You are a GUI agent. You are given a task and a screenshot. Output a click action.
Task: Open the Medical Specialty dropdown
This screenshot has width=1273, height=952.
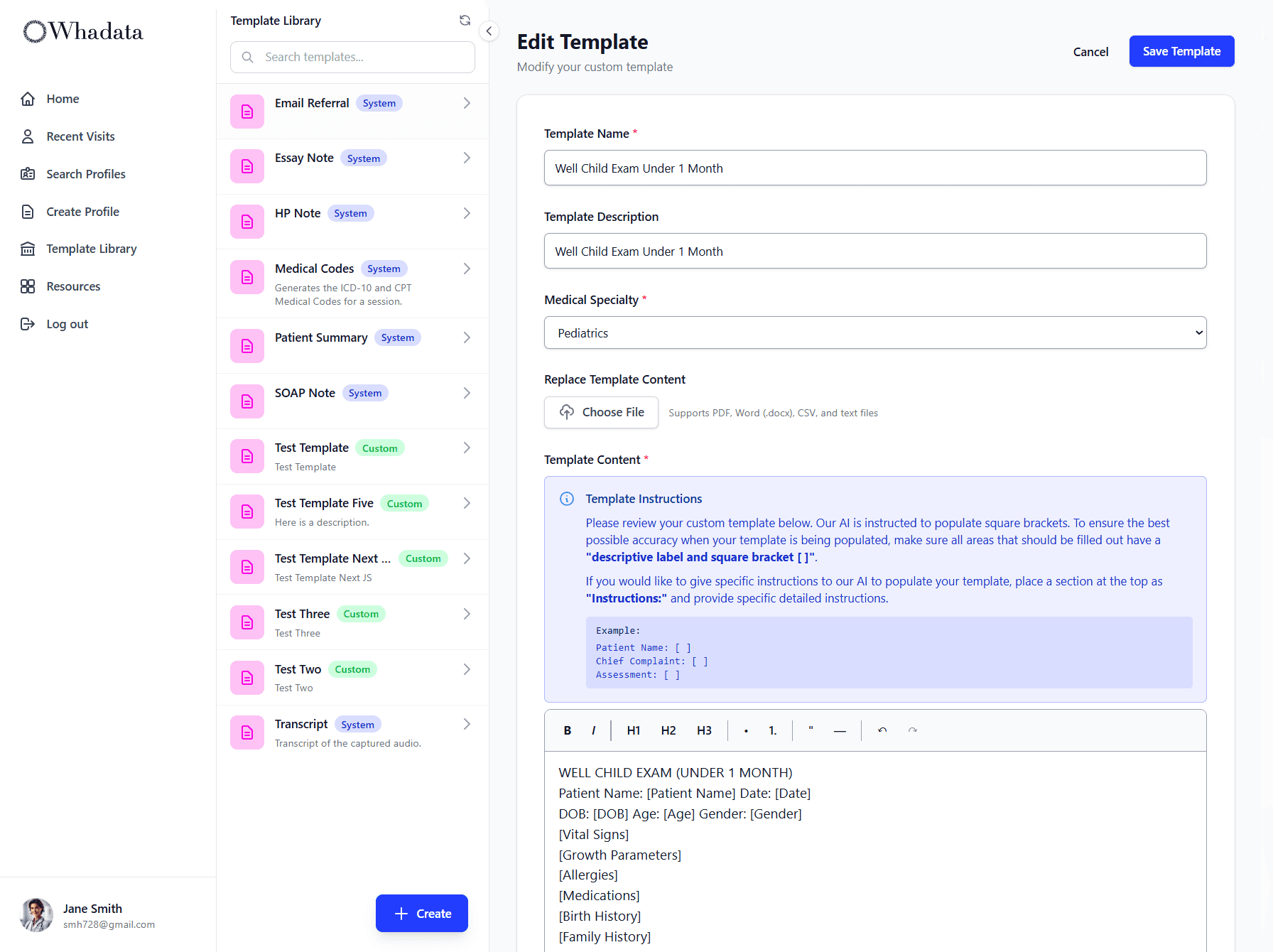[x=874, y=332]
